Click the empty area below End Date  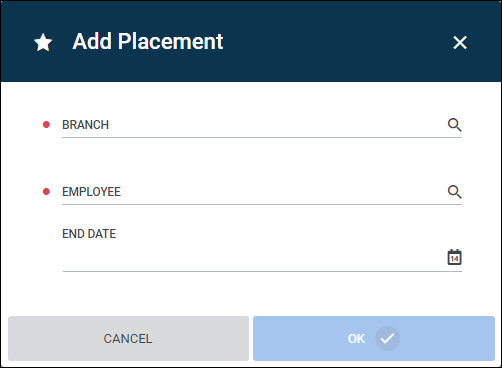click(x=251, y=293)
